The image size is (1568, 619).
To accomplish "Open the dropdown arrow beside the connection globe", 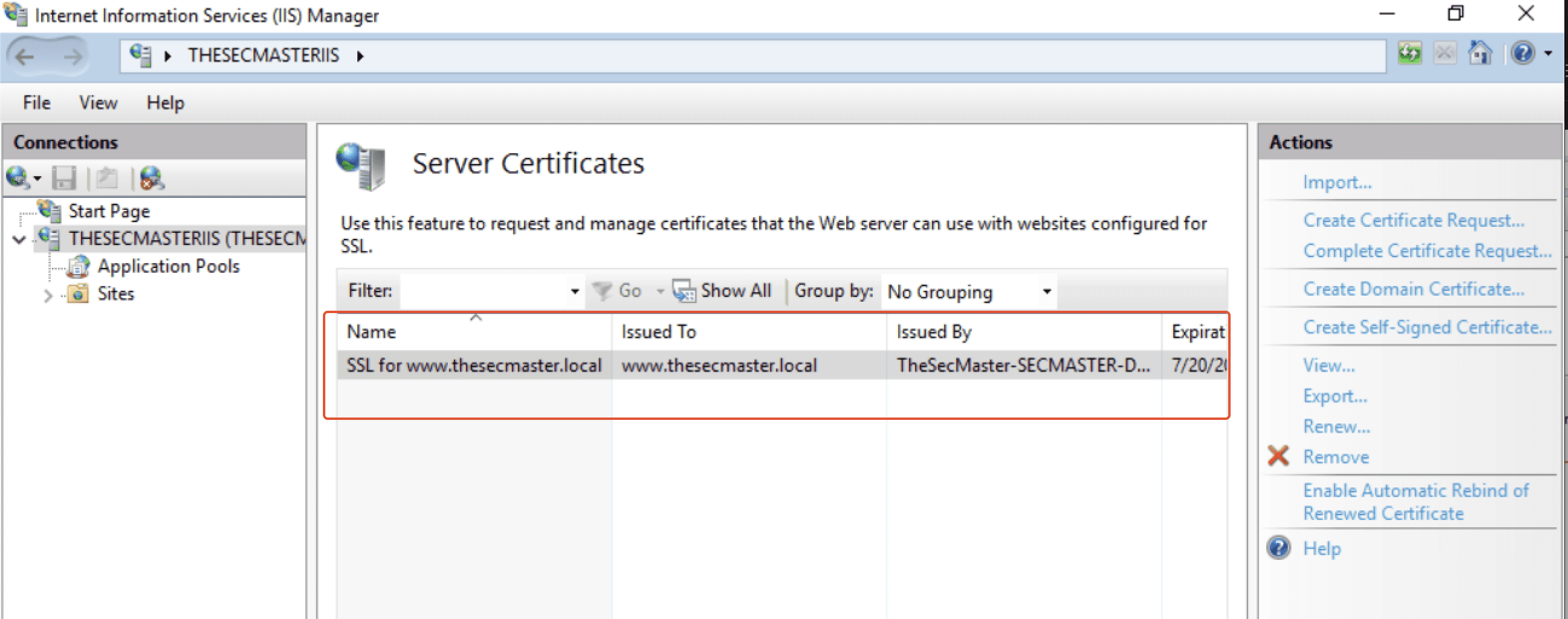I will pos(37,179).
